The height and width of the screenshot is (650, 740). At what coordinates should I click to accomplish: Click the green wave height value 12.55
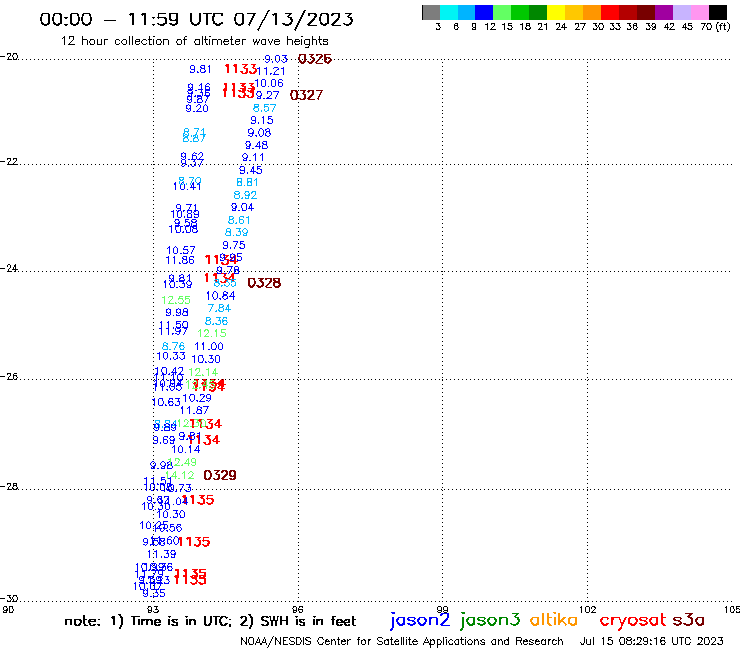[176, 300]
